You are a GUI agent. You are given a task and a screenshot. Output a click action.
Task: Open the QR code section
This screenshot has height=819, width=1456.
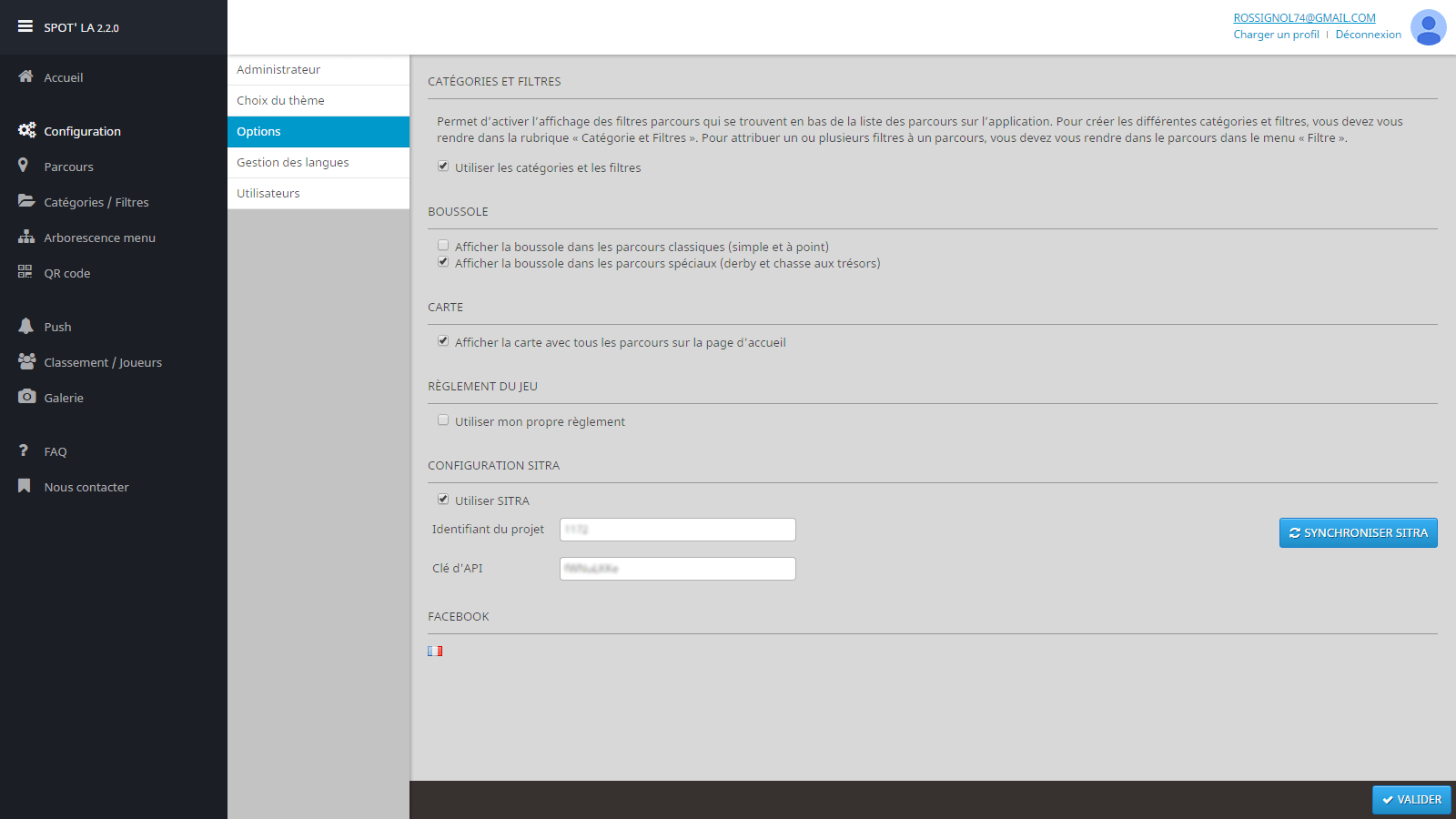click(25, 272)
